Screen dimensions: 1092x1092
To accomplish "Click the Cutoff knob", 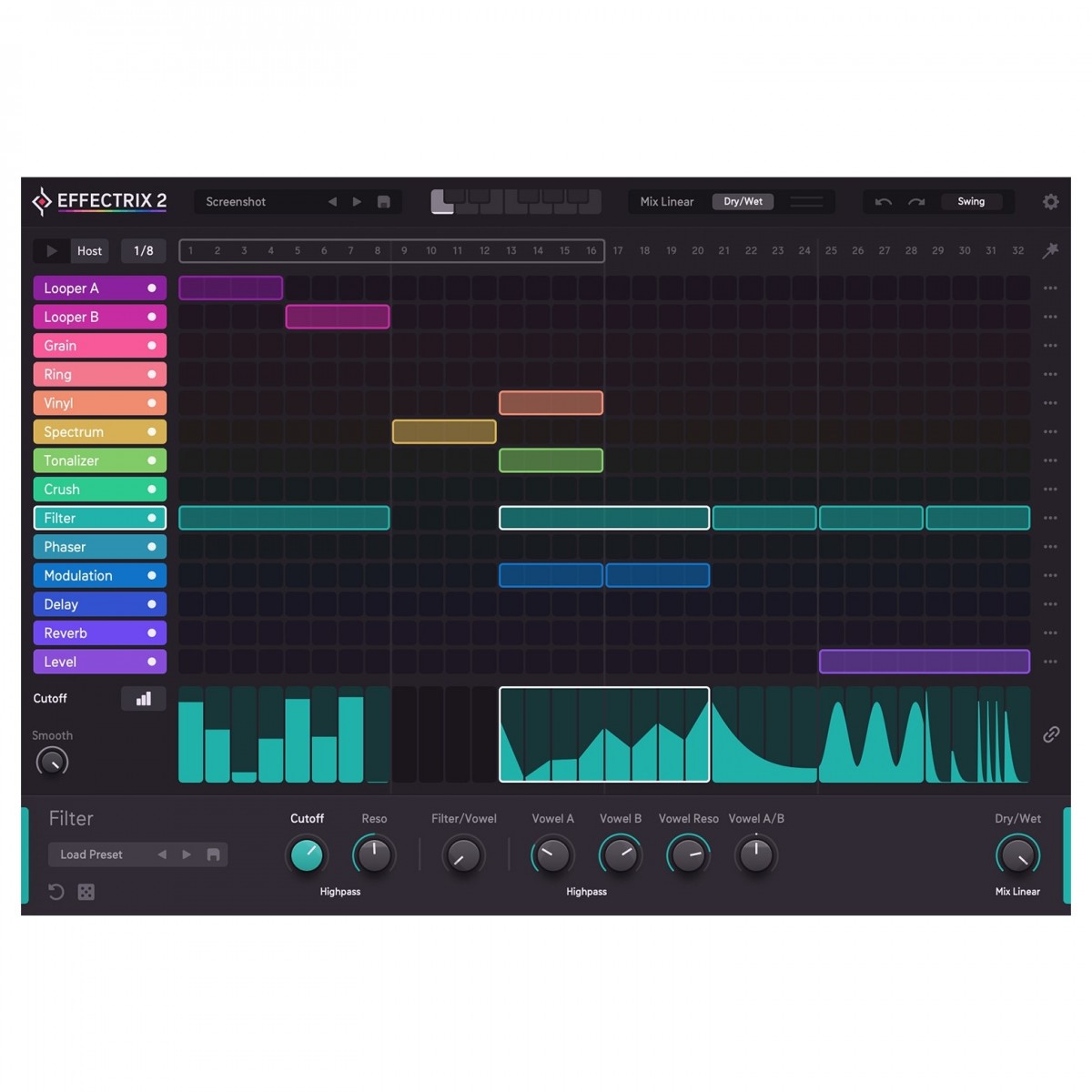I will [x=307, y=855].
